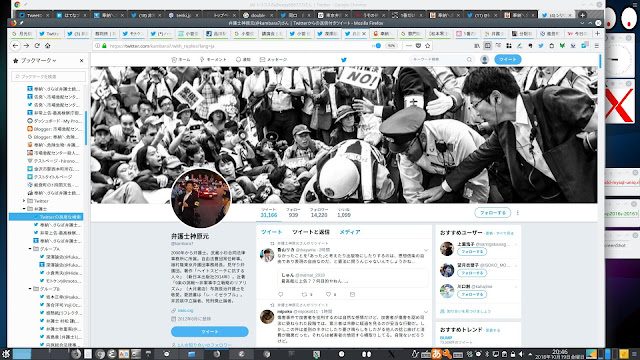This screenshot has height=360, width=640.
Task: Follow the third suggested user
Action: 472,294
